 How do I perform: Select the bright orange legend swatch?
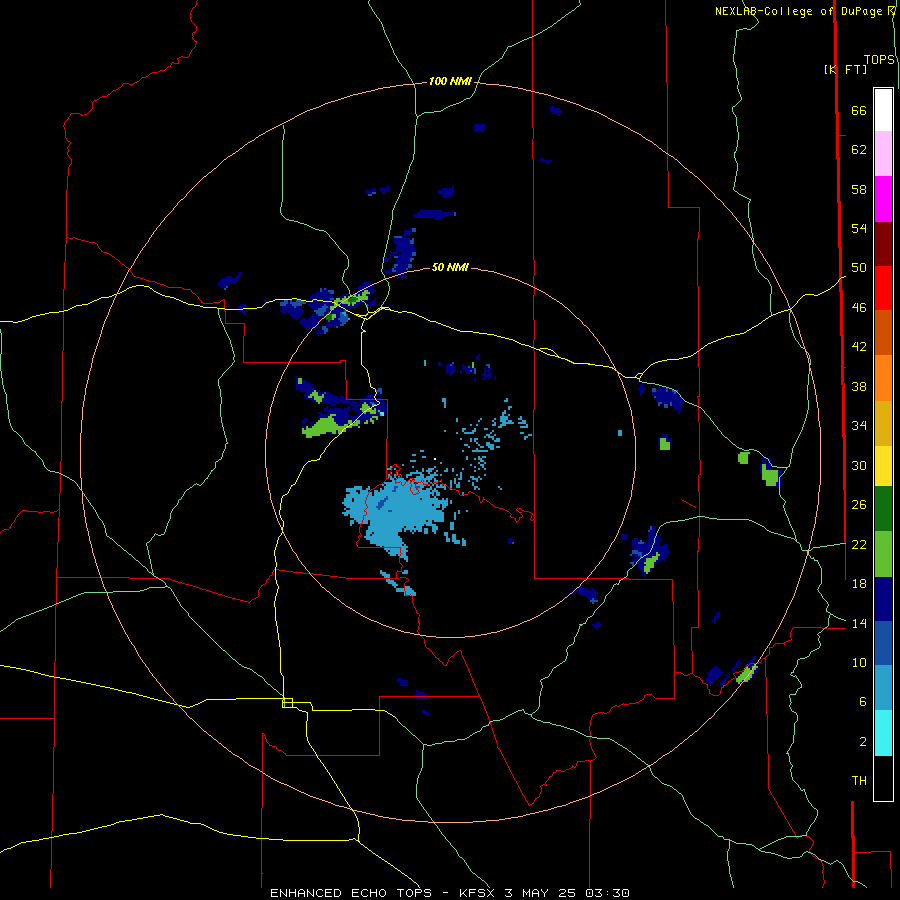(883, 378)
